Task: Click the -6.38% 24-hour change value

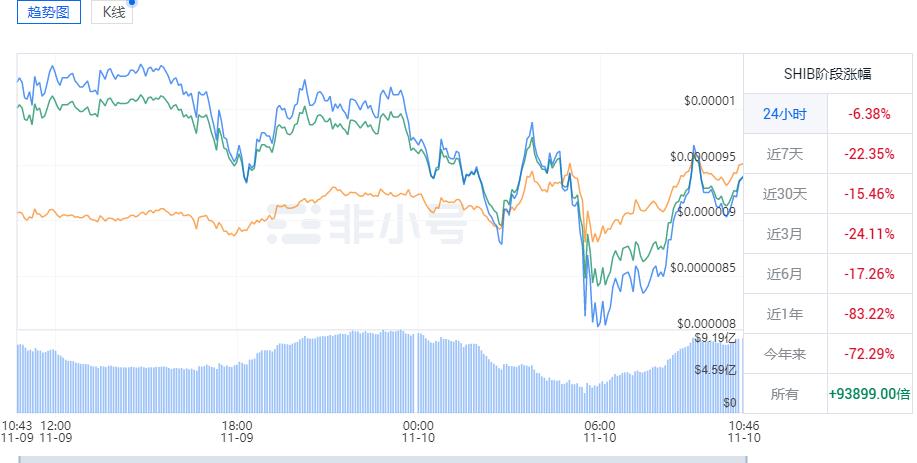Action: [870, 114]
